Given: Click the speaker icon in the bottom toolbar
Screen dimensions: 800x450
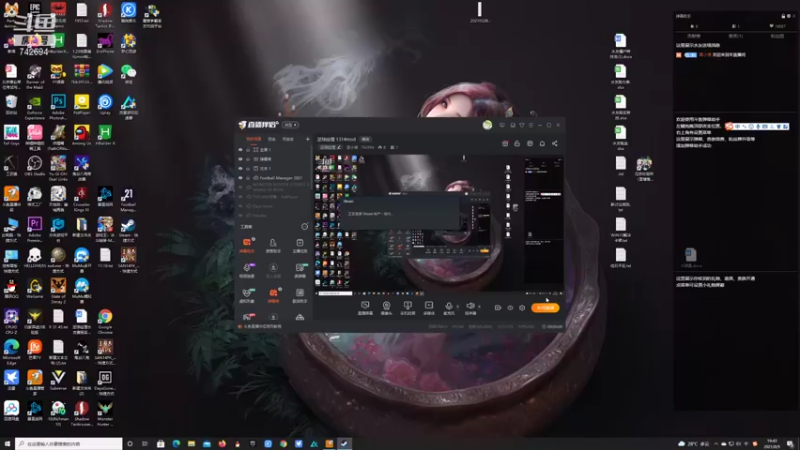Looking at the screenshot, I should tap(470, 305).
